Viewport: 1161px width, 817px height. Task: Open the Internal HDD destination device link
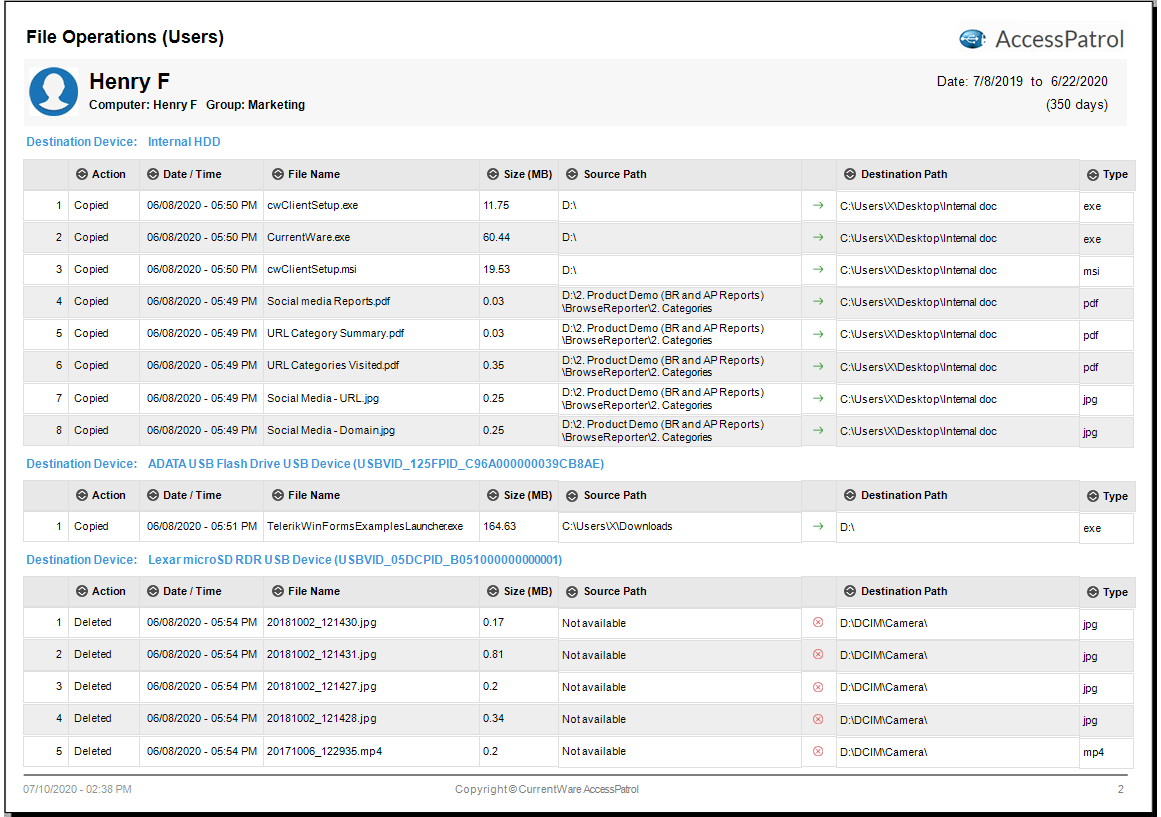(184, 141)
